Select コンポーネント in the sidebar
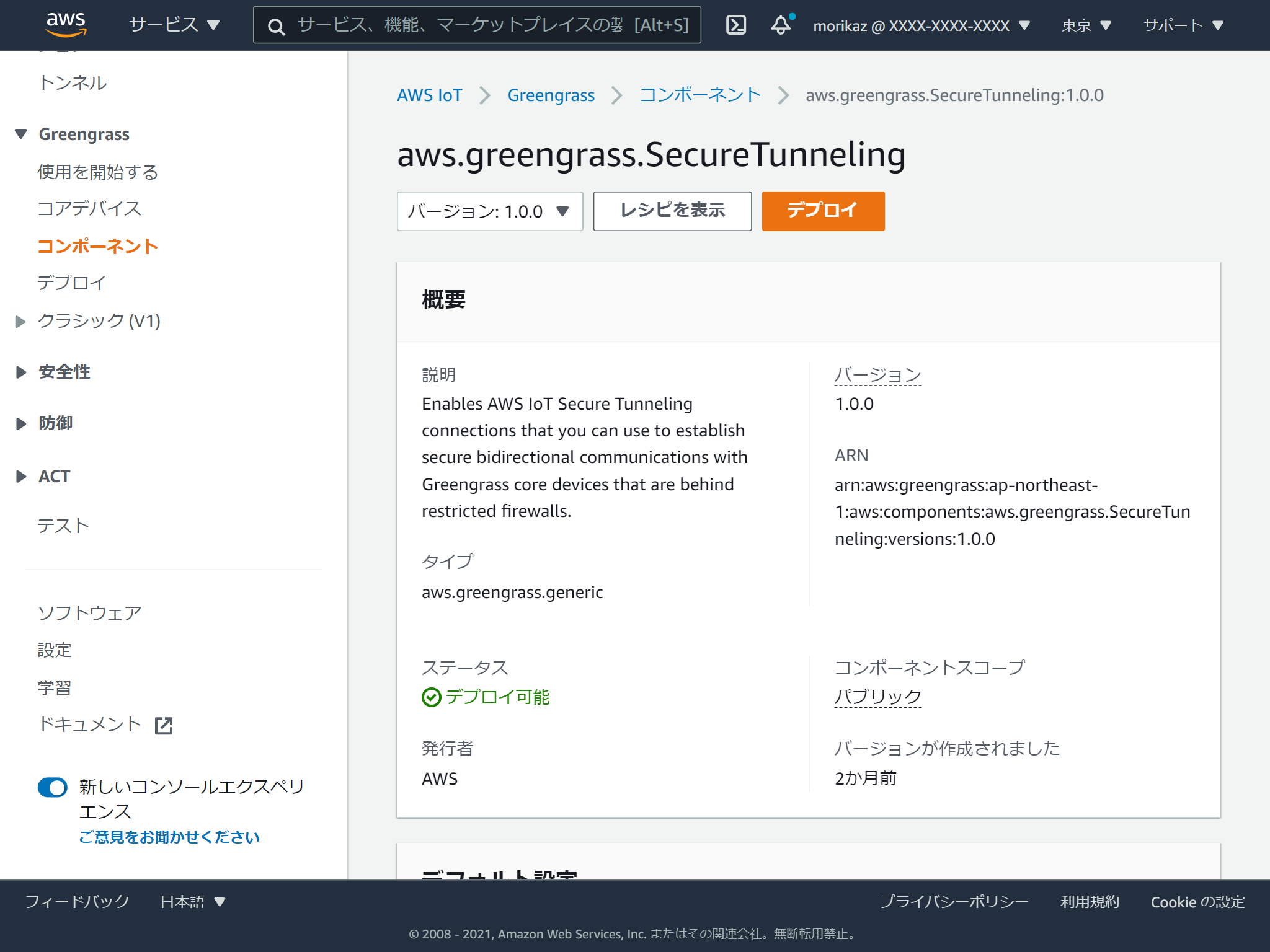The width and height of the screenshot is (1270, 952). click(97, 246)
